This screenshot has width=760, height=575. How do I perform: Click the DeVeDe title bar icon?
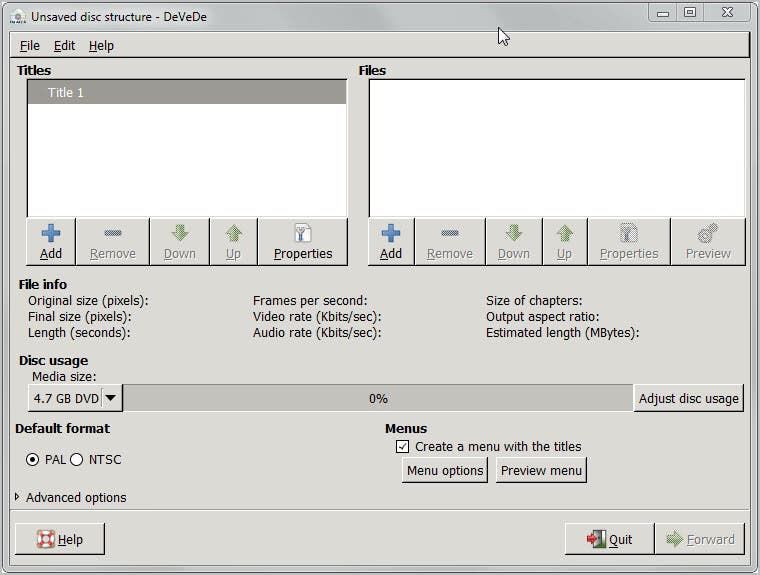(17, 17)
